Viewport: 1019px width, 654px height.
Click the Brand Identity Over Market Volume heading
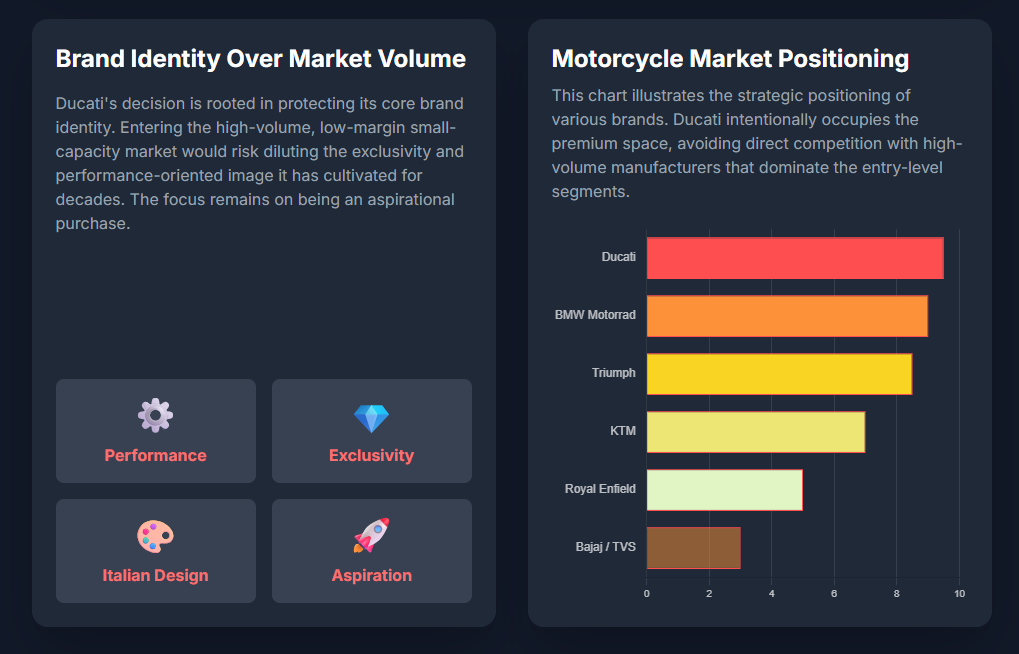tap(261, 59)
